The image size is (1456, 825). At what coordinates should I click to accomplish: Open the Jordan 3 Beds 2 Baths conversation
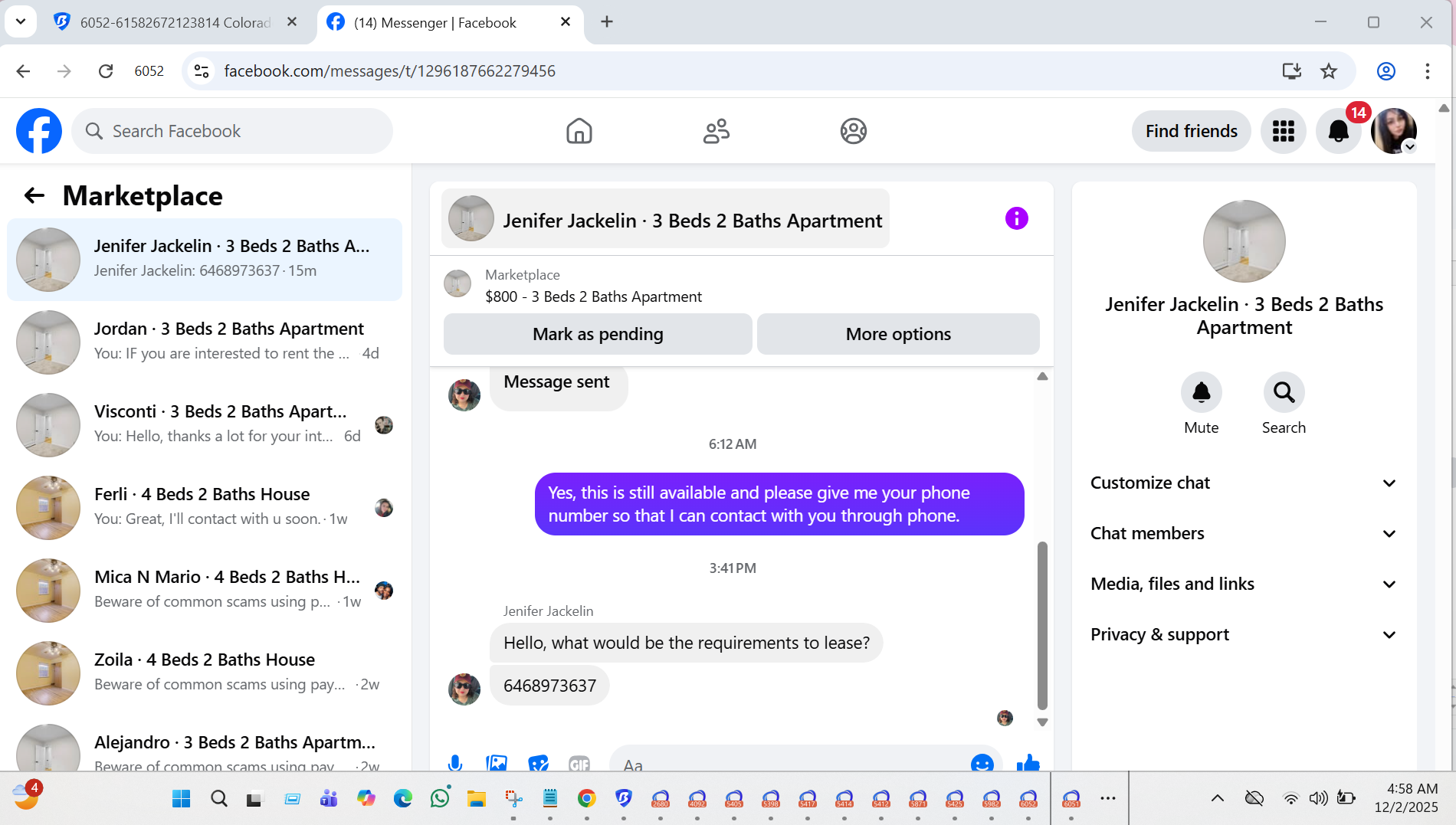pos(205,342)
